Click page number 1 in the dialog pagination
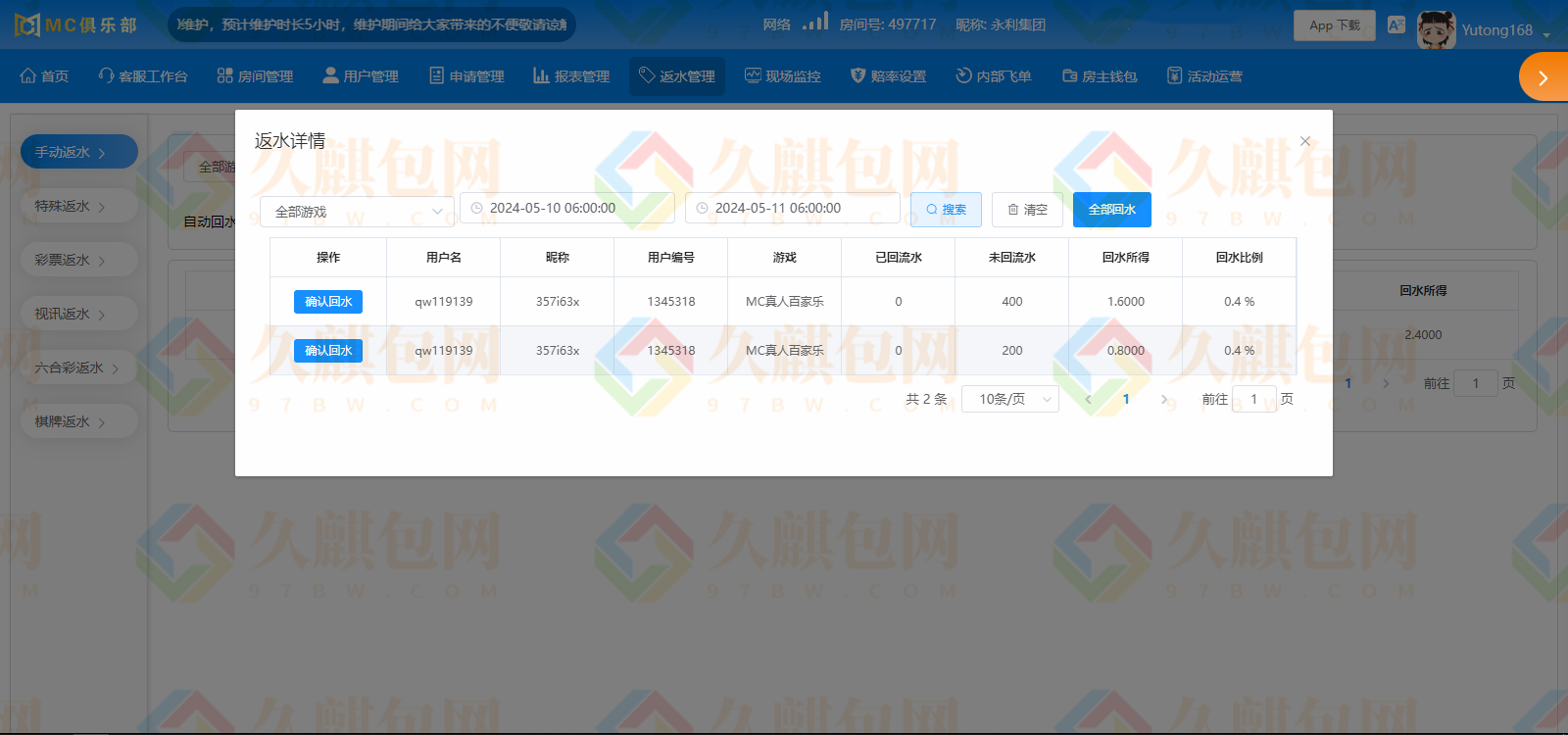Viewport: 1568px width, 735px height. 1126,399
